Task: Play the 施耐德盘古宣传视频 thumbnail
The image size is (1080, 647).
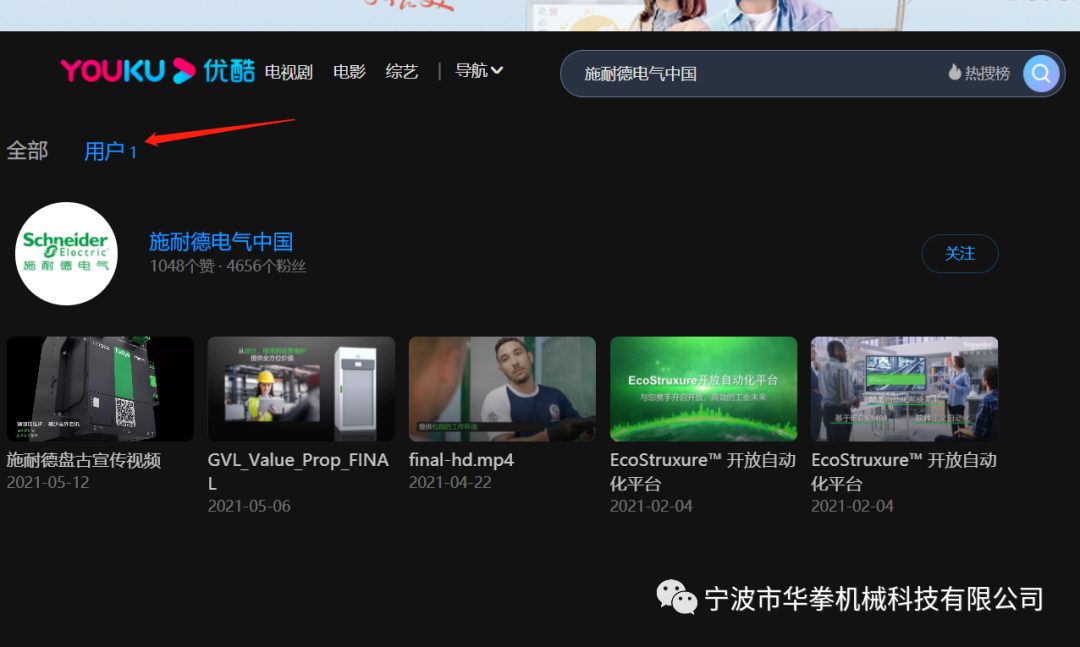Action: click(100, 389)
